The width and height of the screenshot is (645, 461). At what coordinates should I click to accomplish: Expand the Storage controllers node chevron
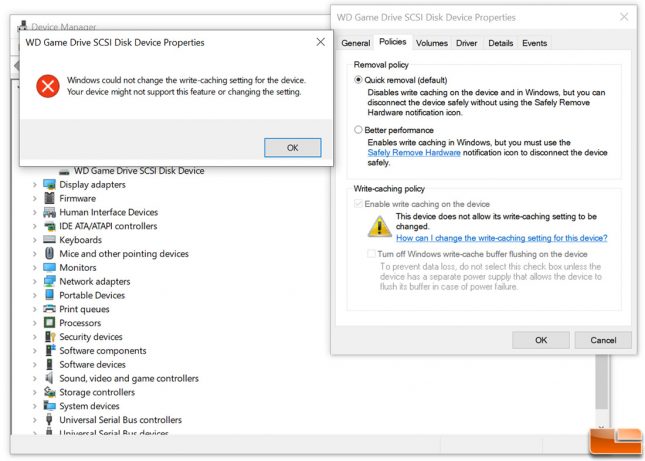35,392
